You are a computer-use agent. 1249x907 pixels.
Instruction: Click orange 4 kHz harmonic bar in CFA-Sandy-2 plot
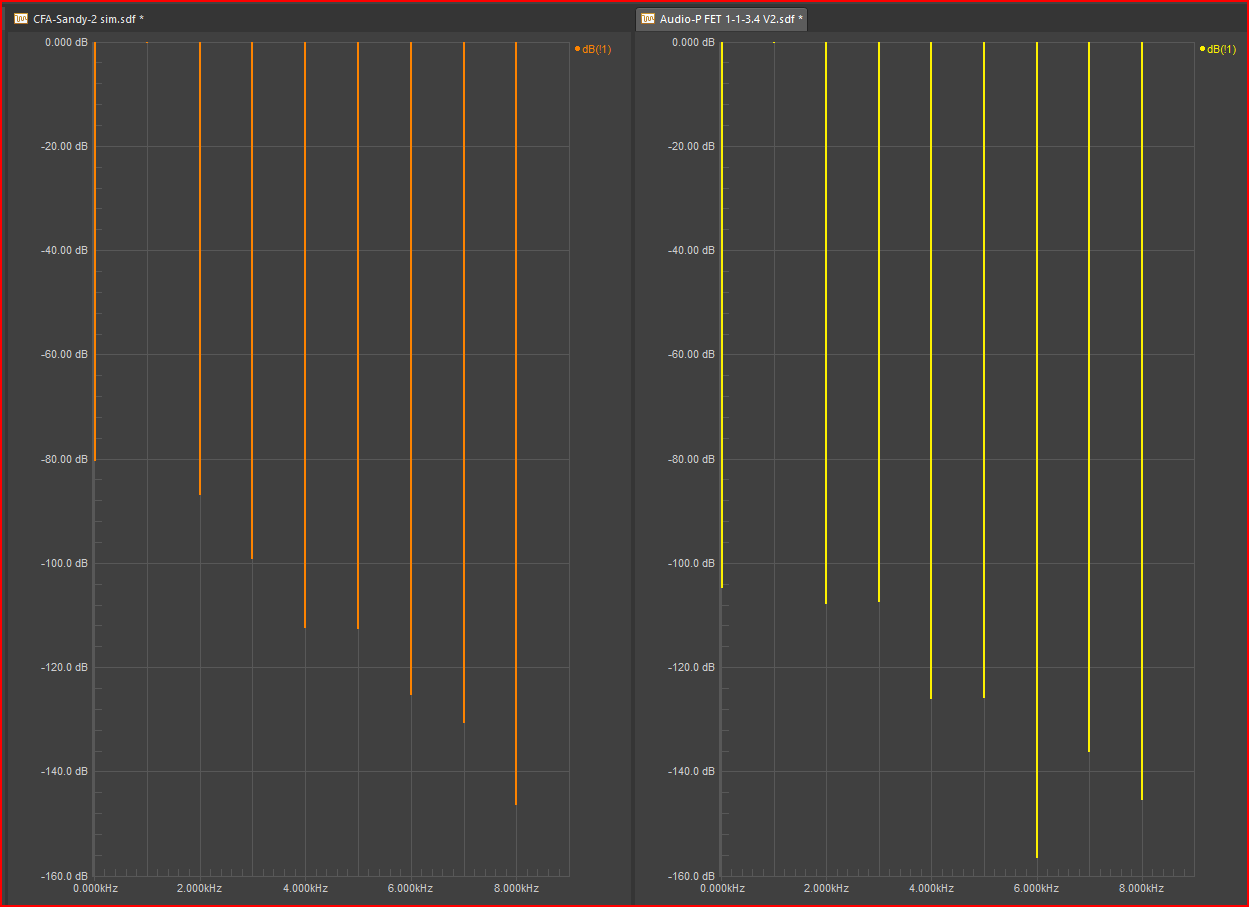coord(305,335)
